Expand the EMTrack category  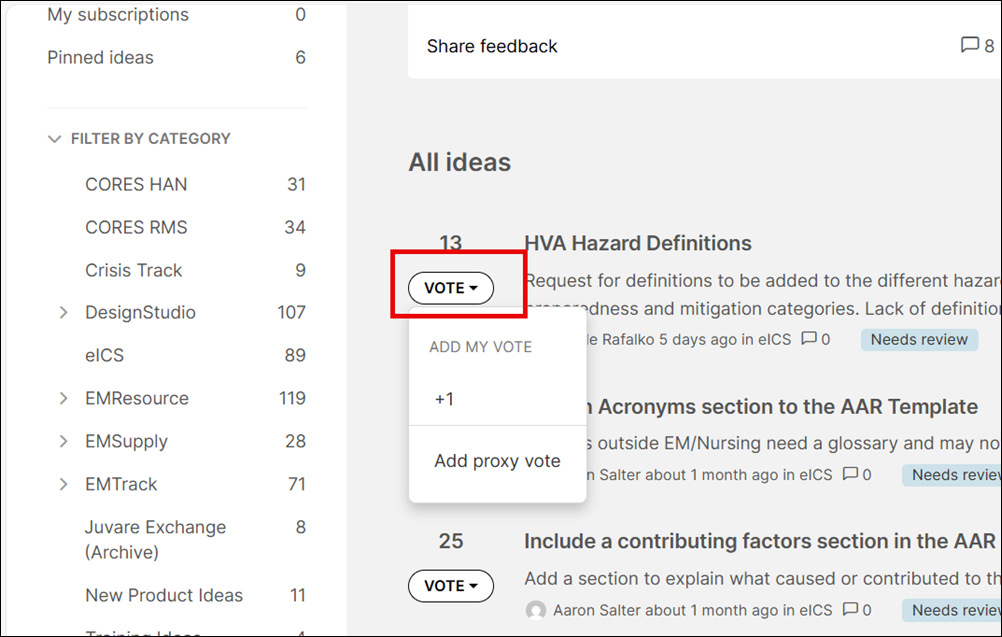(64, 485)
